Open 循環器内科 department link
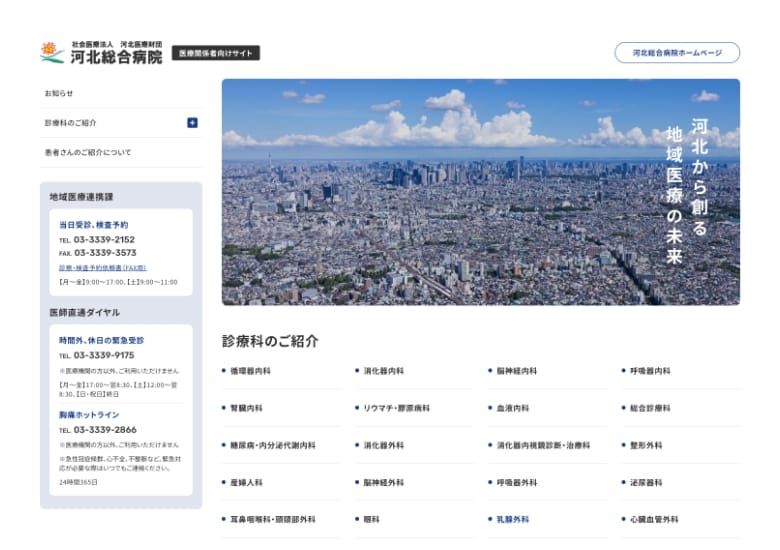Screen dimensions: 780x550 click(250, 371)
